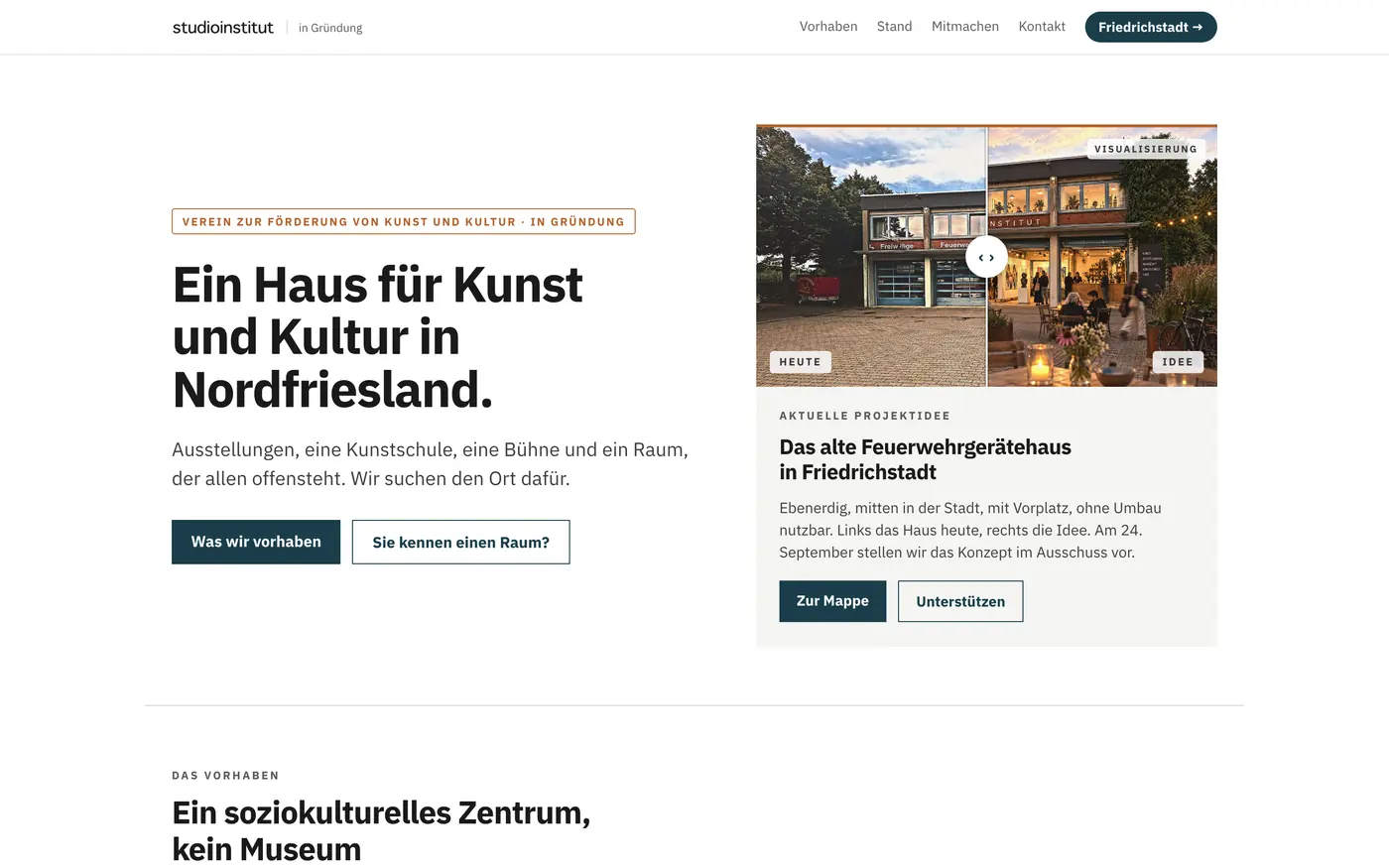Select Mitmachen in the navigation

[965, 27]
